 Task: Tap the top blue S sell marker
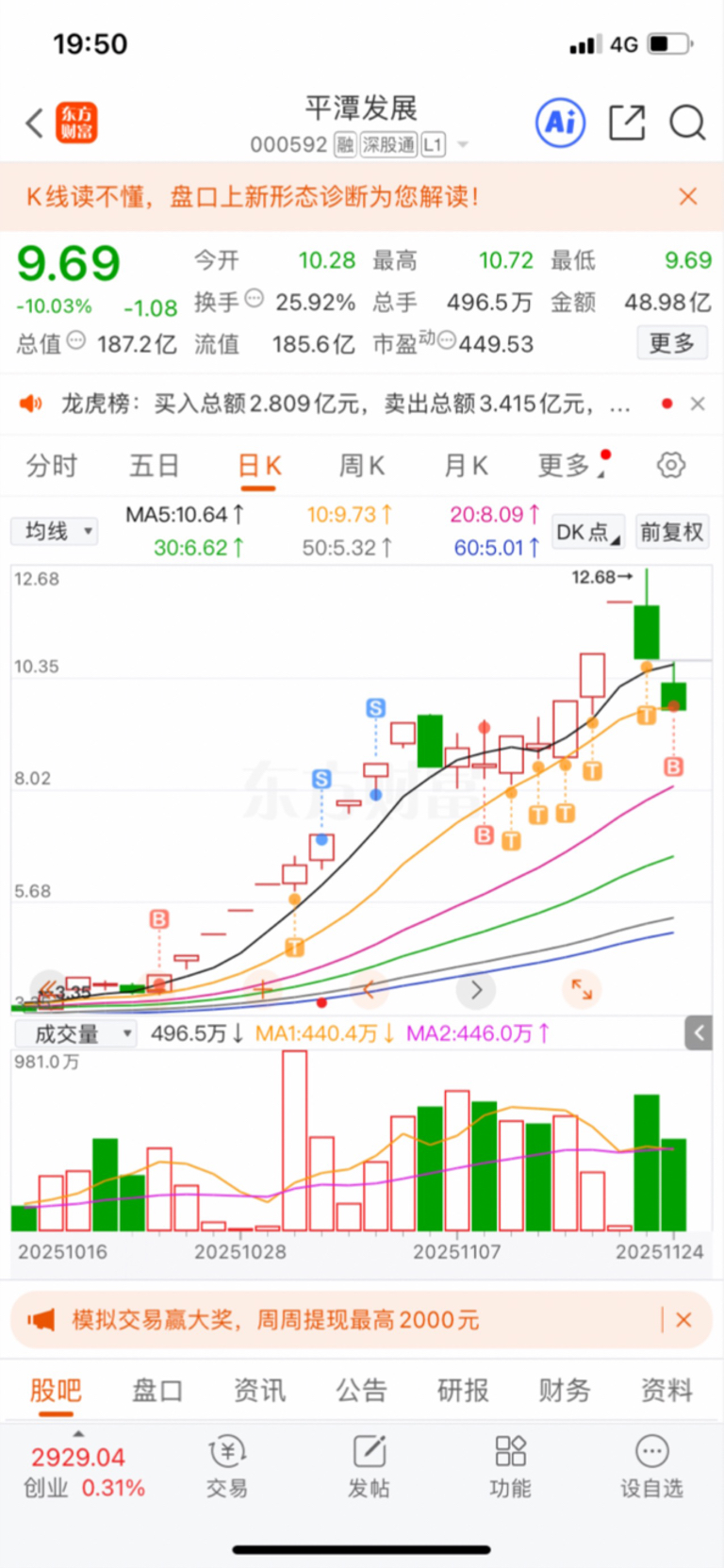(x=376, y=708)
